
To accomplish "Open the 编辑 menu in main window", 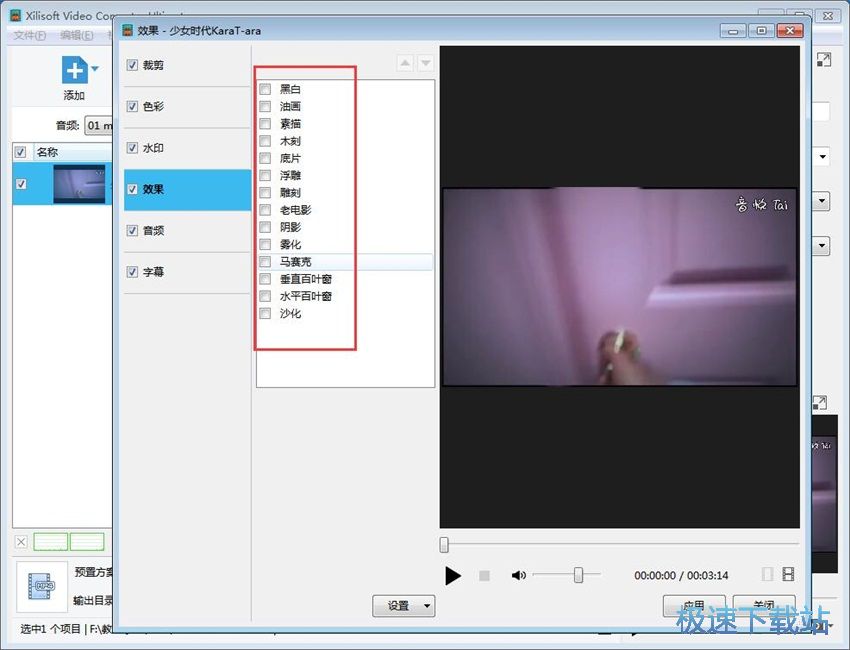I will 77,35.
